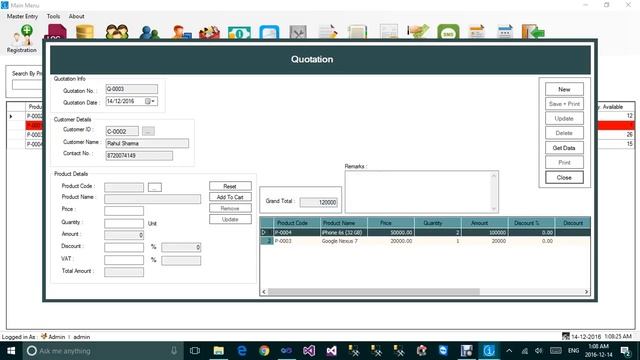Click the Customer ID browse ellipsis button

point(148,131)
